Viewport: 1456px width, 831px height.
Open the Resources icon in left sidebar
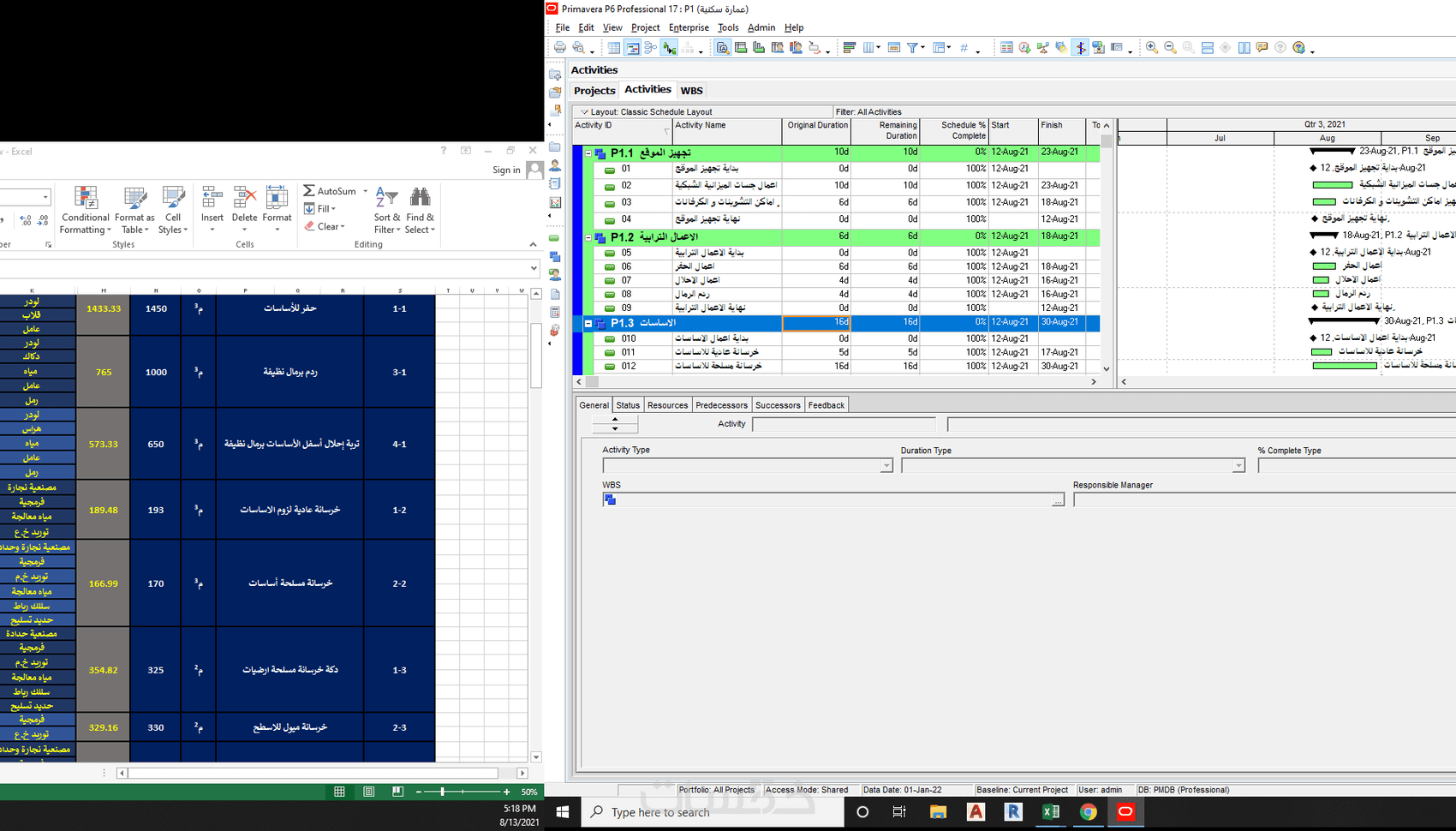pyautogui.click(x=555, y=165)
